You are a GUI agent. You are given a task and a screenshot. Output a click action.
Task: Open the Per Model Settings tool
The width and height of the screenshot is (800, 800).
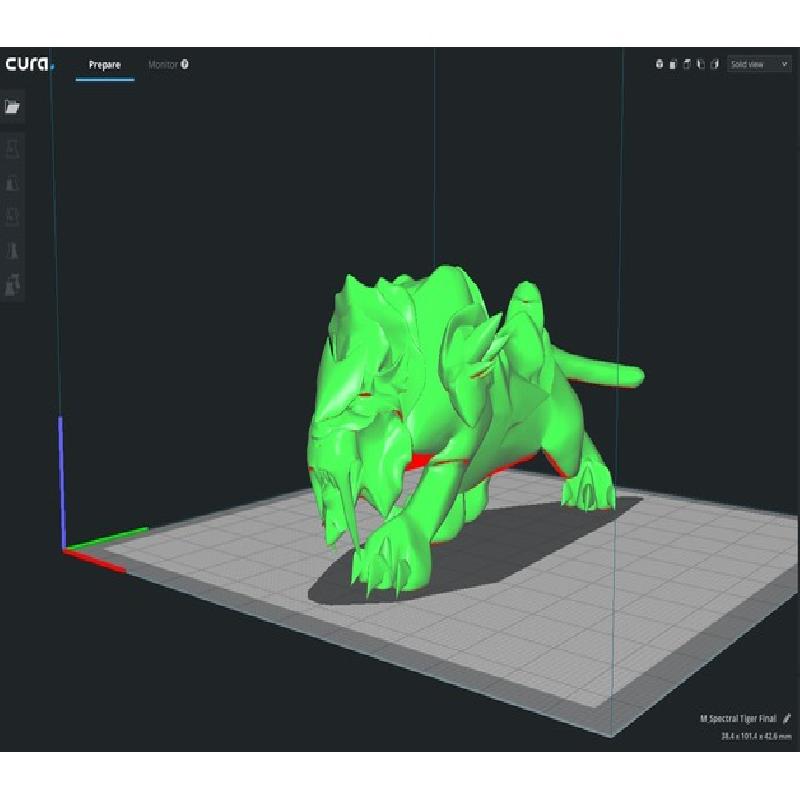12,284
